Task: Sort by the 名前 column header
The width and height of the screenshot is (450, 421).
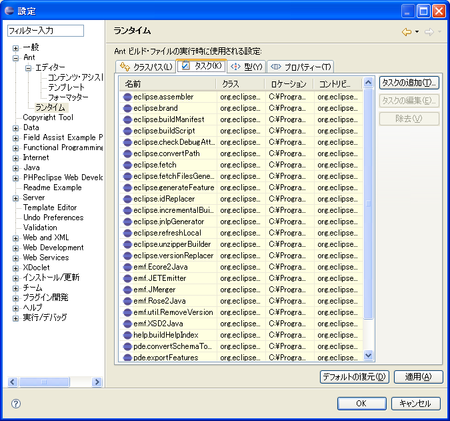Action: (x=168, y=84)
